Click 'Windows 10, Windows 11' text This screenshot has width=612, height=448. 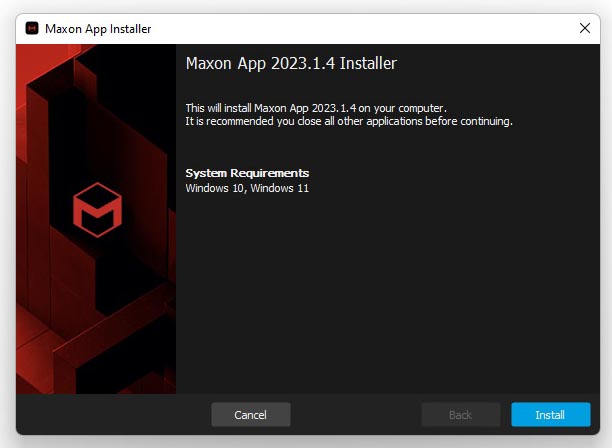(247, 188)
